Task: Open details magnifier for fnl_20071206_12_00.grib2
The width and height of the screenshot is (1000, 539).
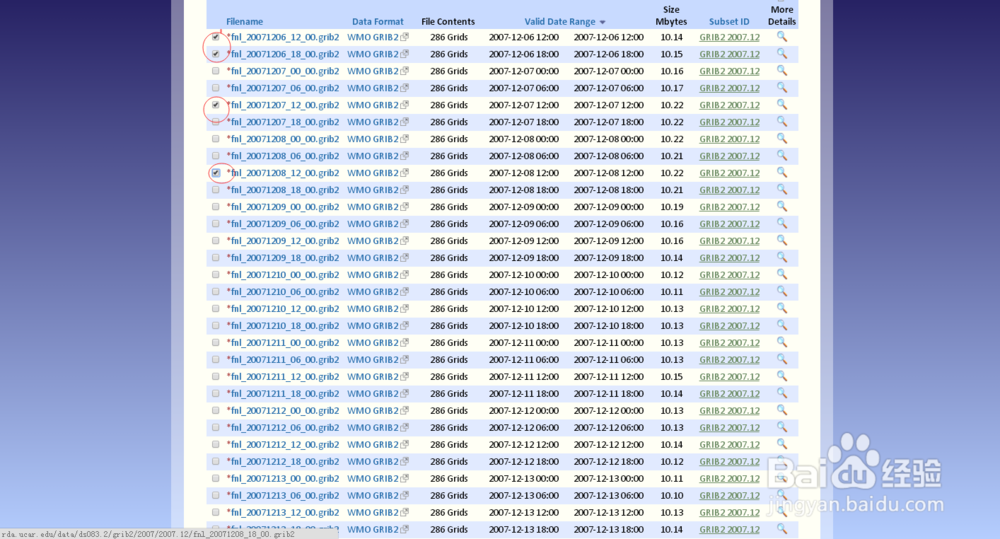Action: [x=782, y=37]
